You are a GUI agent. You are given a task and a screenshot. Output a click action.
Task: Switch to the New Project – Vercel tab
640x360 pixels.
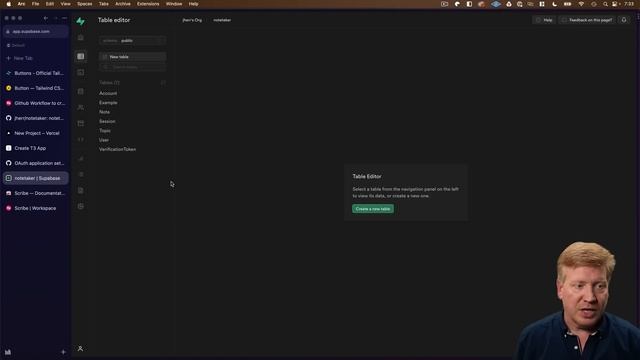pyautogui.click(x=36, y=133)
